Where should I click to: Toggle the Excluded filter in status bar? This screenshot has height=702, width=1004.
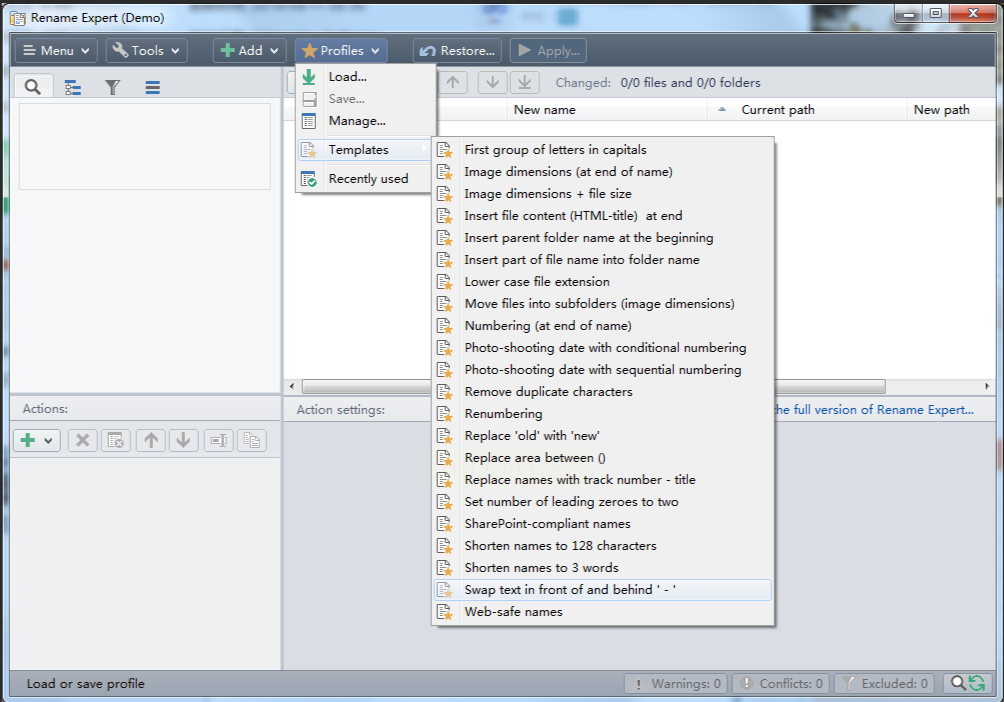click(x=884, y=684)
